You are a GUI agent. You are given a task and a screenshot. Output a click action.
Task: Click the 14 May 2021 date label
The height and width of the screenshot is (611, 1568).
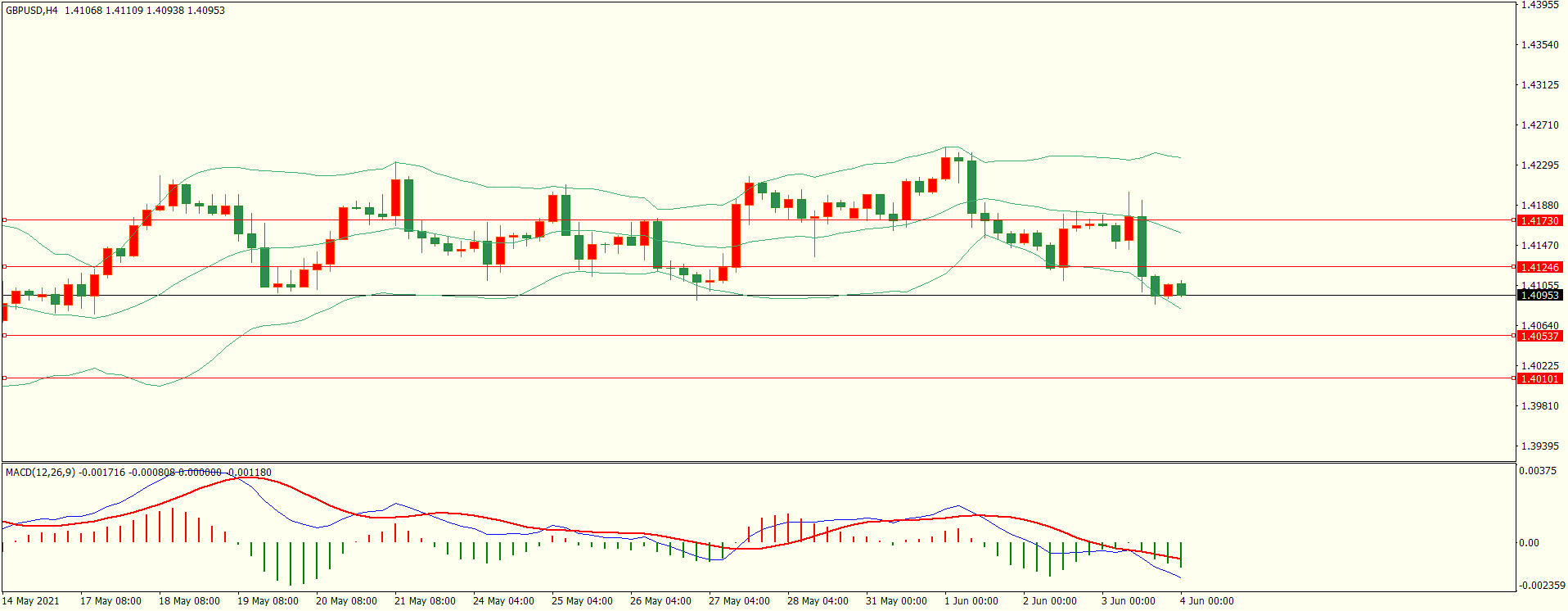[30, 600]
